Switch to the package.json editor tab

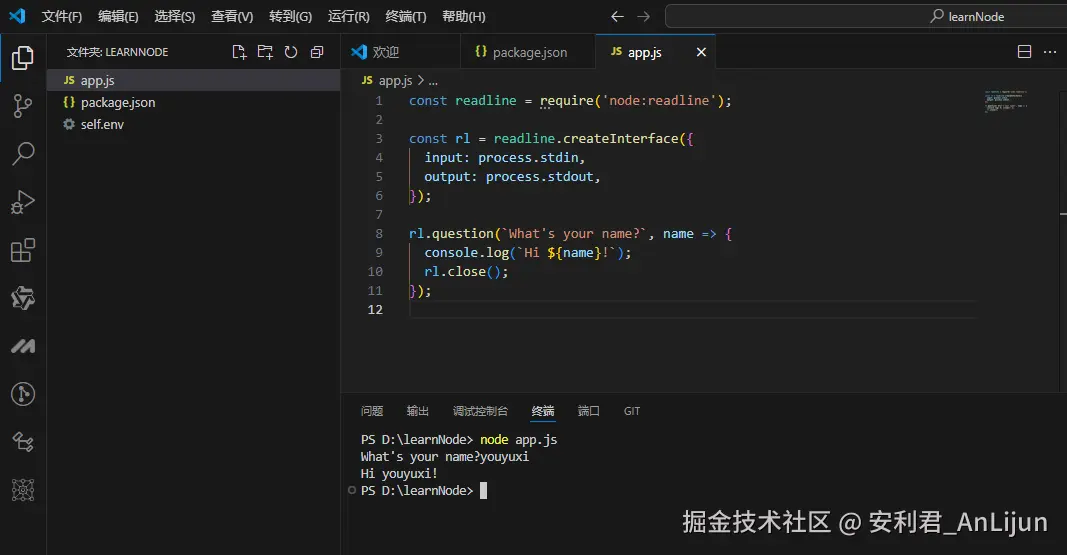[x=527, y=52]
